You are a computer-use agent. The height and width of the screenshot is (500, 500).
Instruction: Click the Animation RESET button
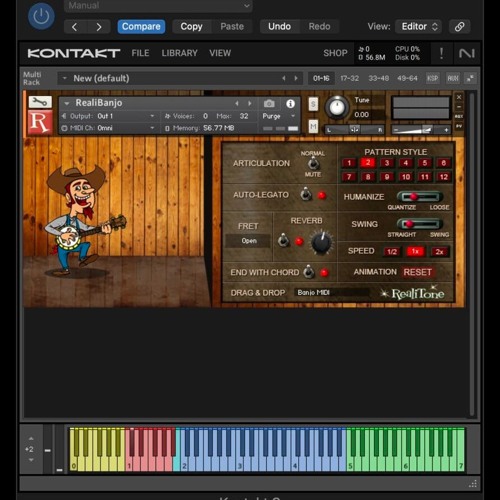(417, 272)
